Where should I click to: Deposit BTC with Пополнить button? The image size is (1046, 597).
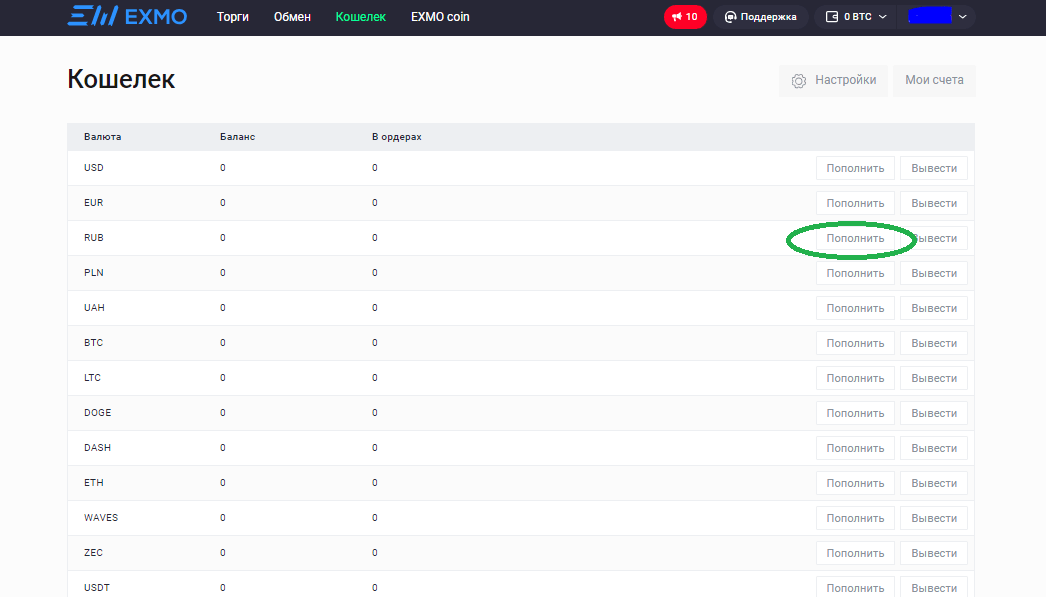(x=855, y=343)
